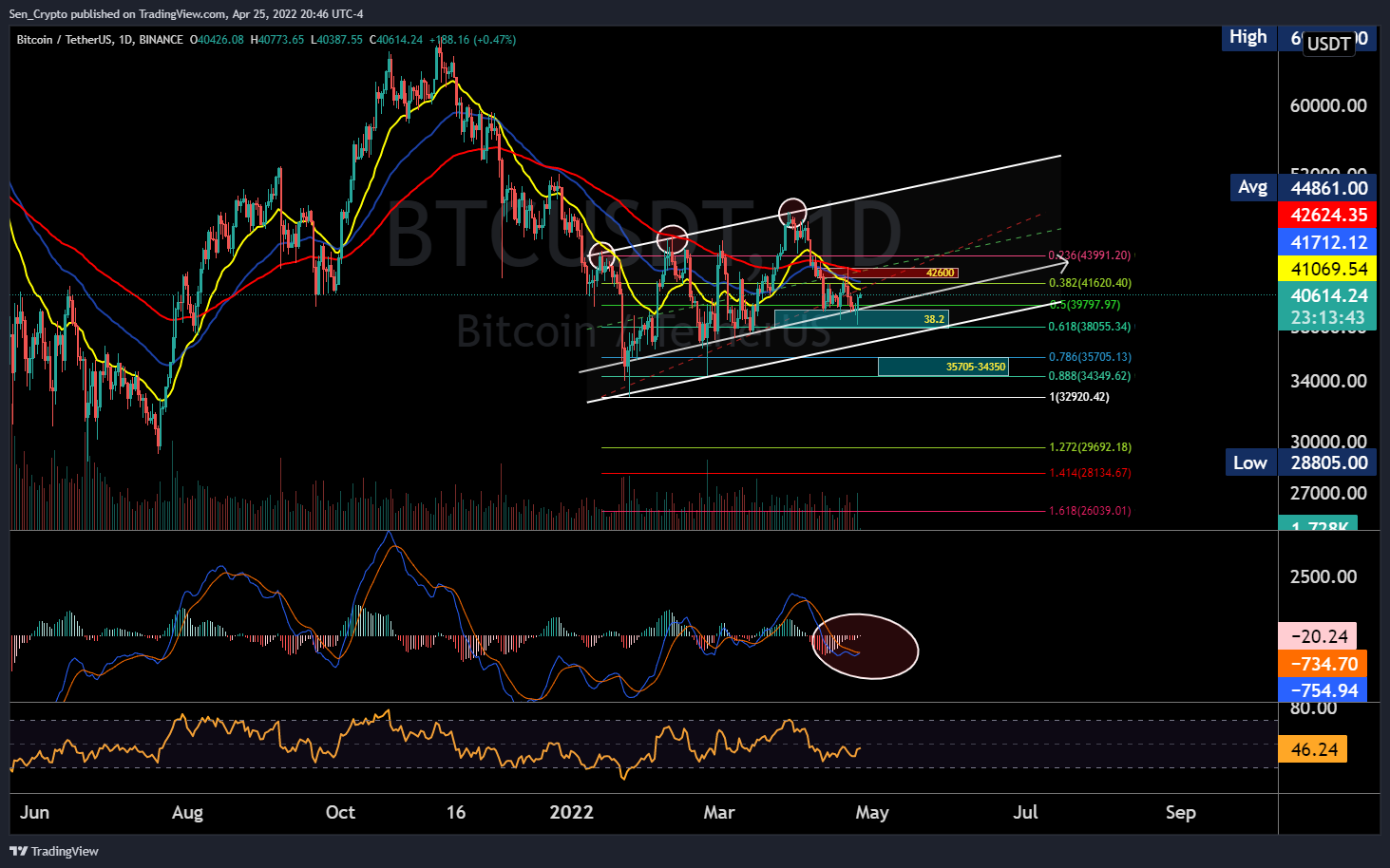Select the 1.618(26039.01) Fibonacci extension label
1390x868 pixels.
tap(1090, 511)
